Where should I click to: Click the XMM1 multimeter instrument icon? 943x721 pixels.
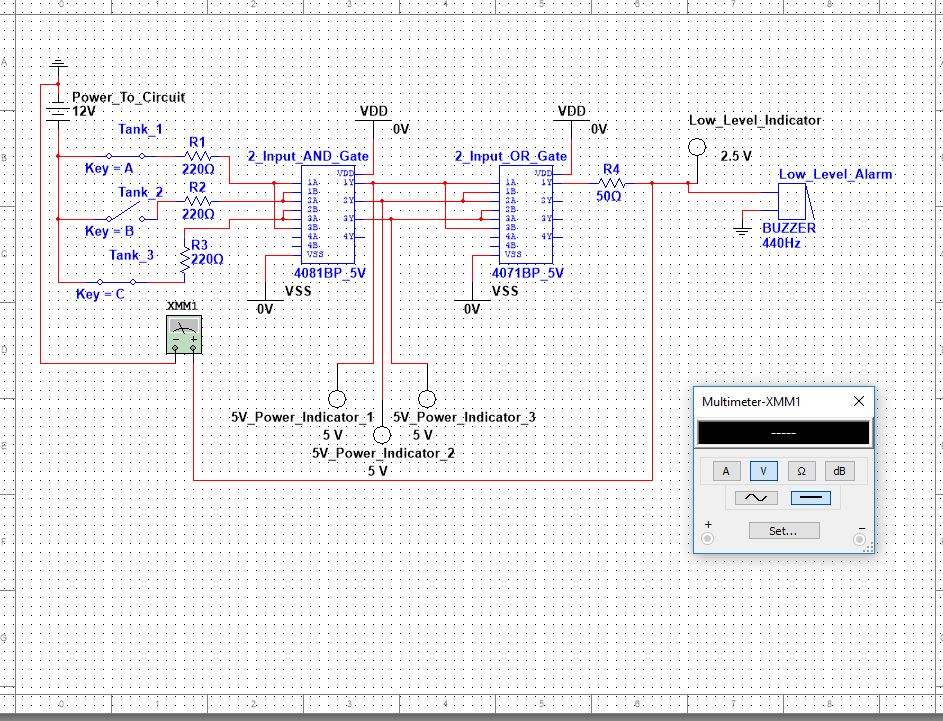click(x=183, y=334)
